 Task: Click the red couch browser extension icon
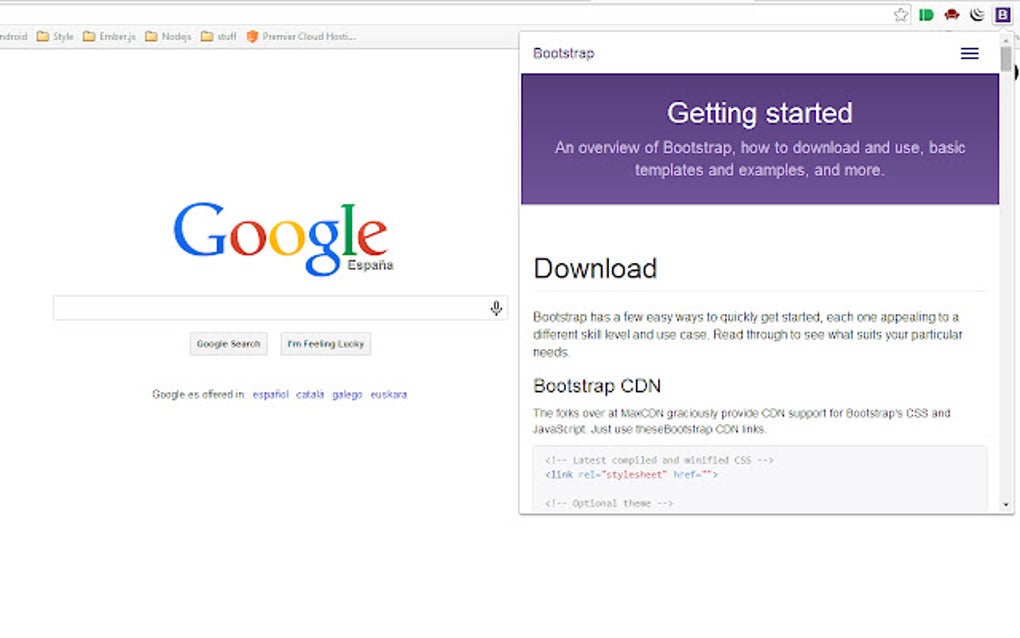(x=950, y=14)
